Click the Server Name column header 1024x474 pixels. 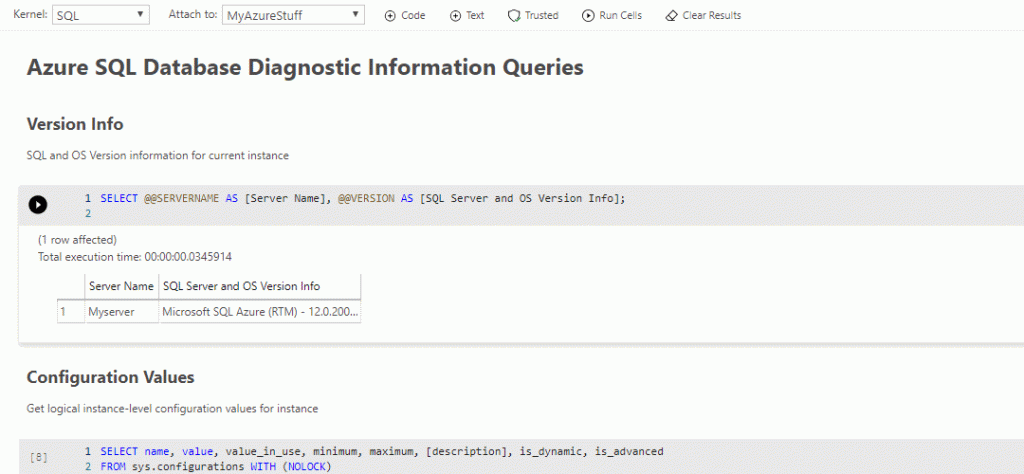(x=120, y=286)
